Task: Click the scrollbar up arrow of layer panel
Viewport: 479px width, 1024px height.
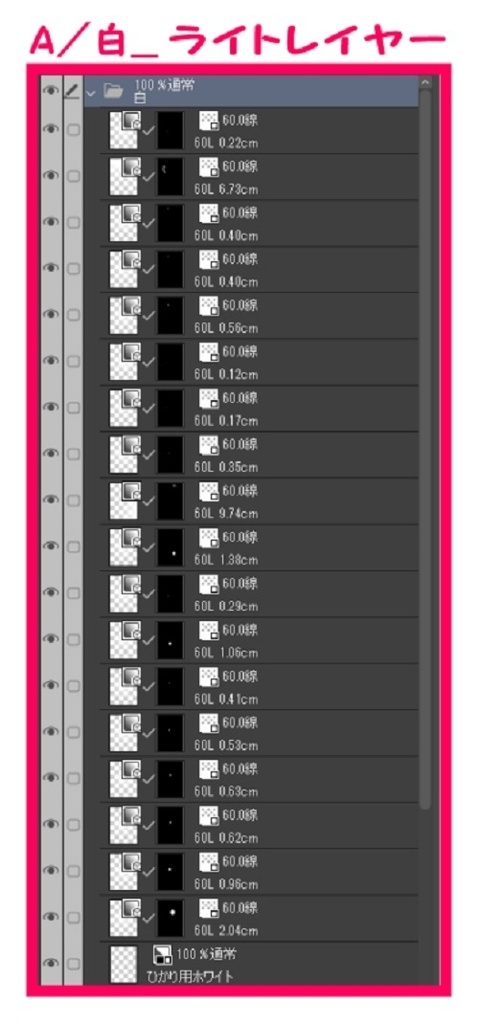Action: coord(425,83)
